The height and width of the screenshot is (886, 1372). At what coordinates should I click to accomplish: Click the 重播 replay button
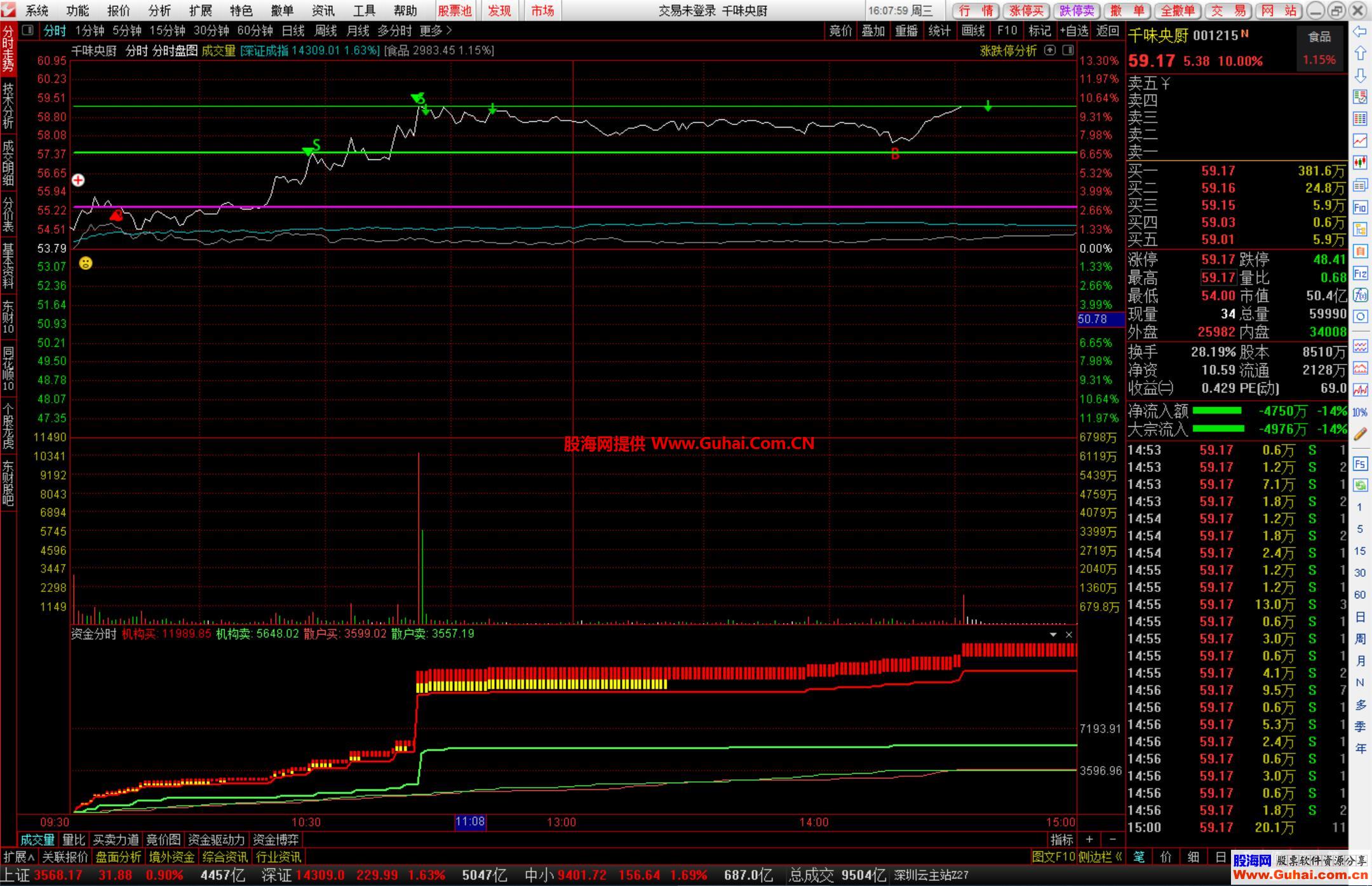906,30
